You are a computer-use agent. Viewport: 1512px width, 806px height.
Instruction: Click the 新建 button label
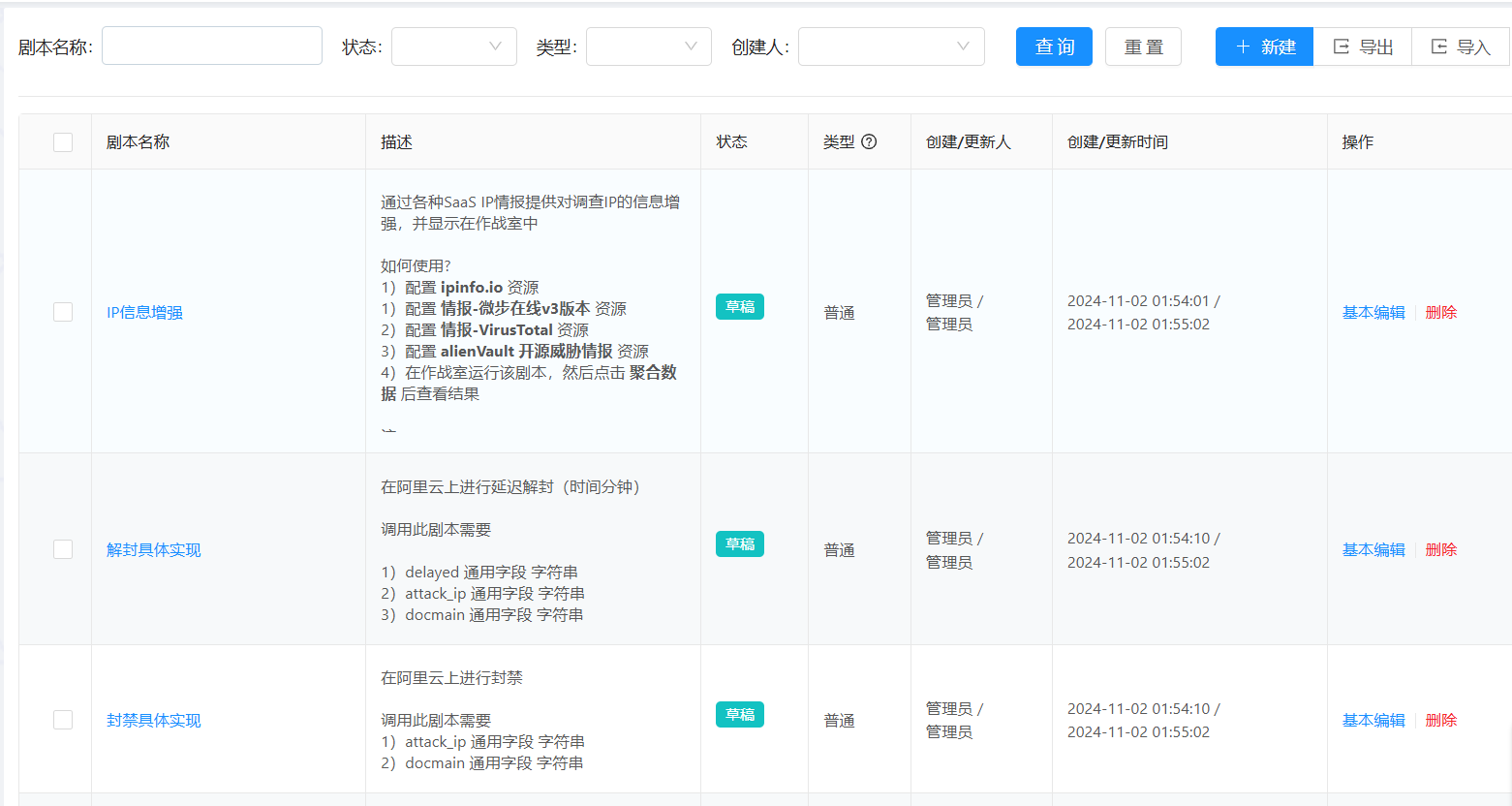click(1279, 46)
